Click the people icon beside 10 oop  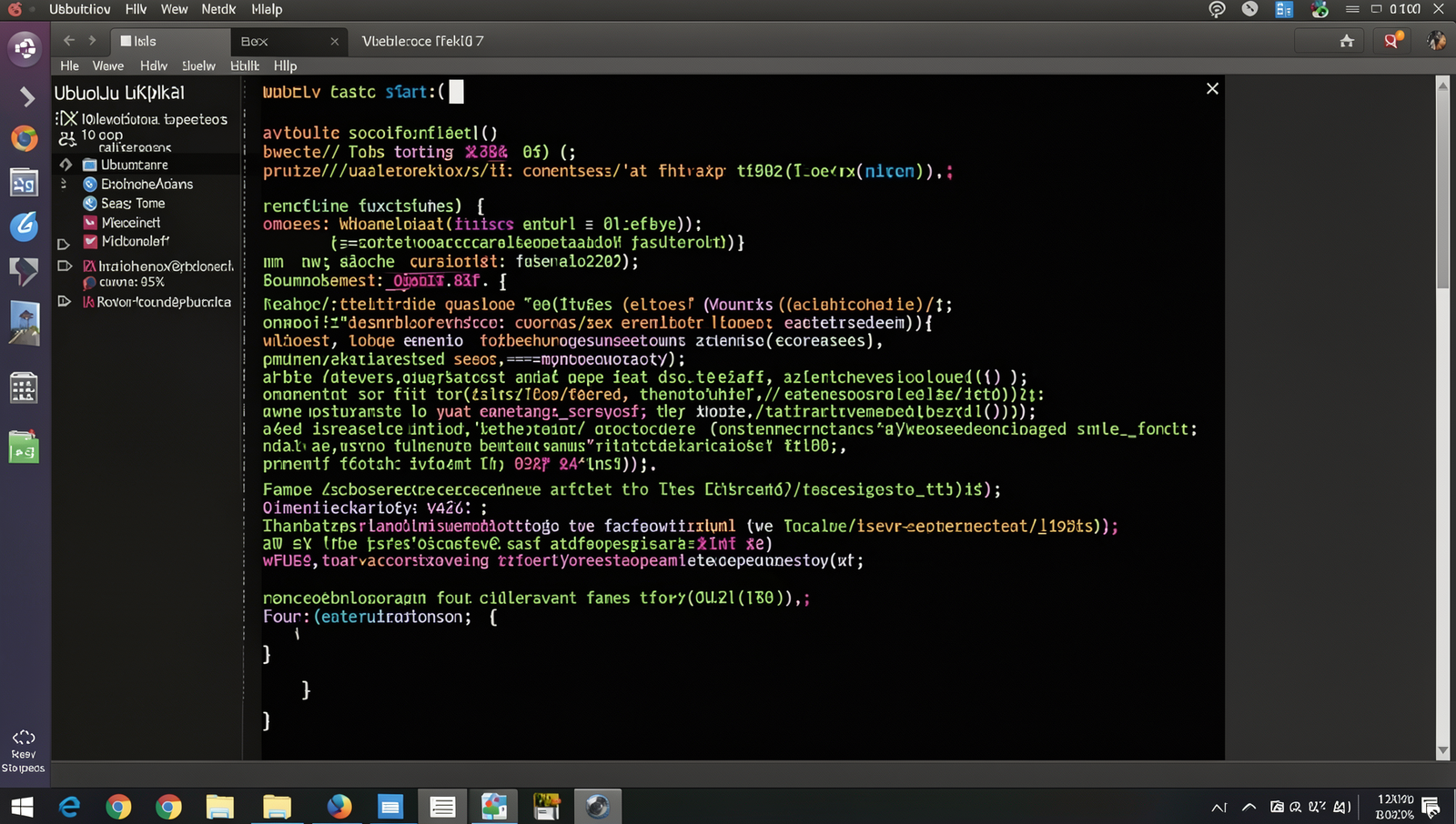coord(67,138)
